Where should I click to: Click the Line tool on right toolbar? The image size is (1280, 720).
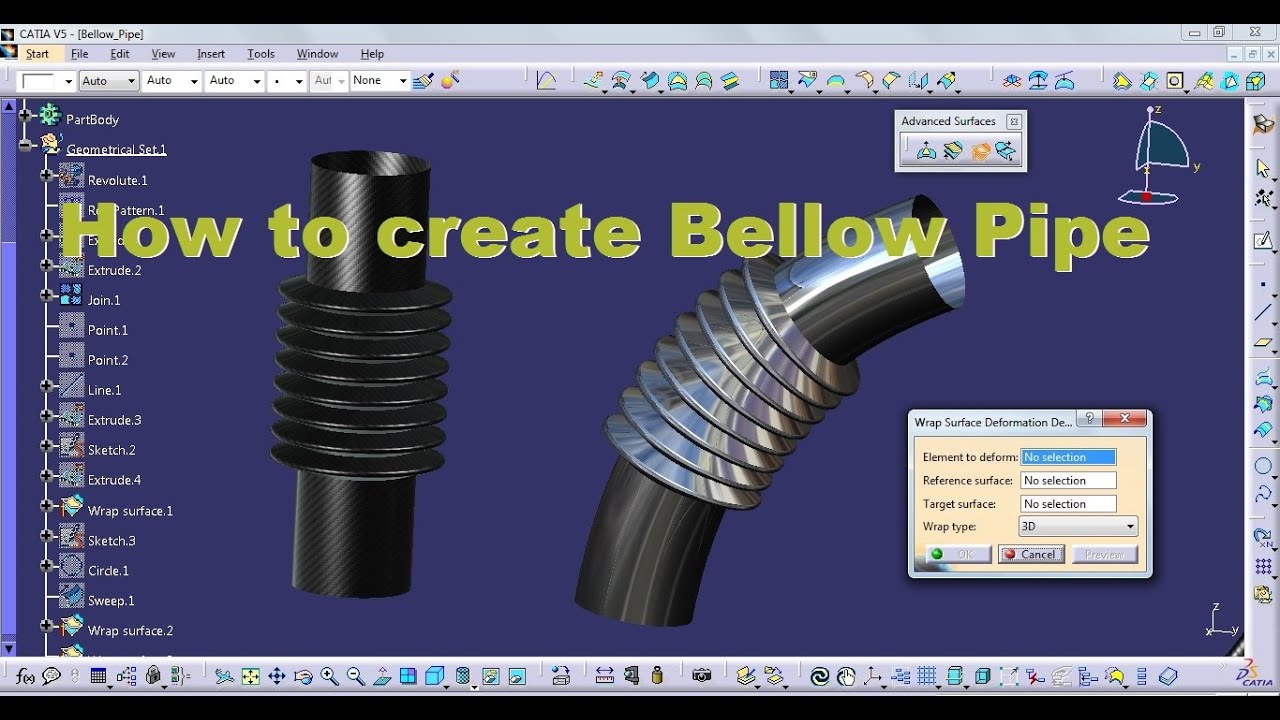pos(1264,313)
